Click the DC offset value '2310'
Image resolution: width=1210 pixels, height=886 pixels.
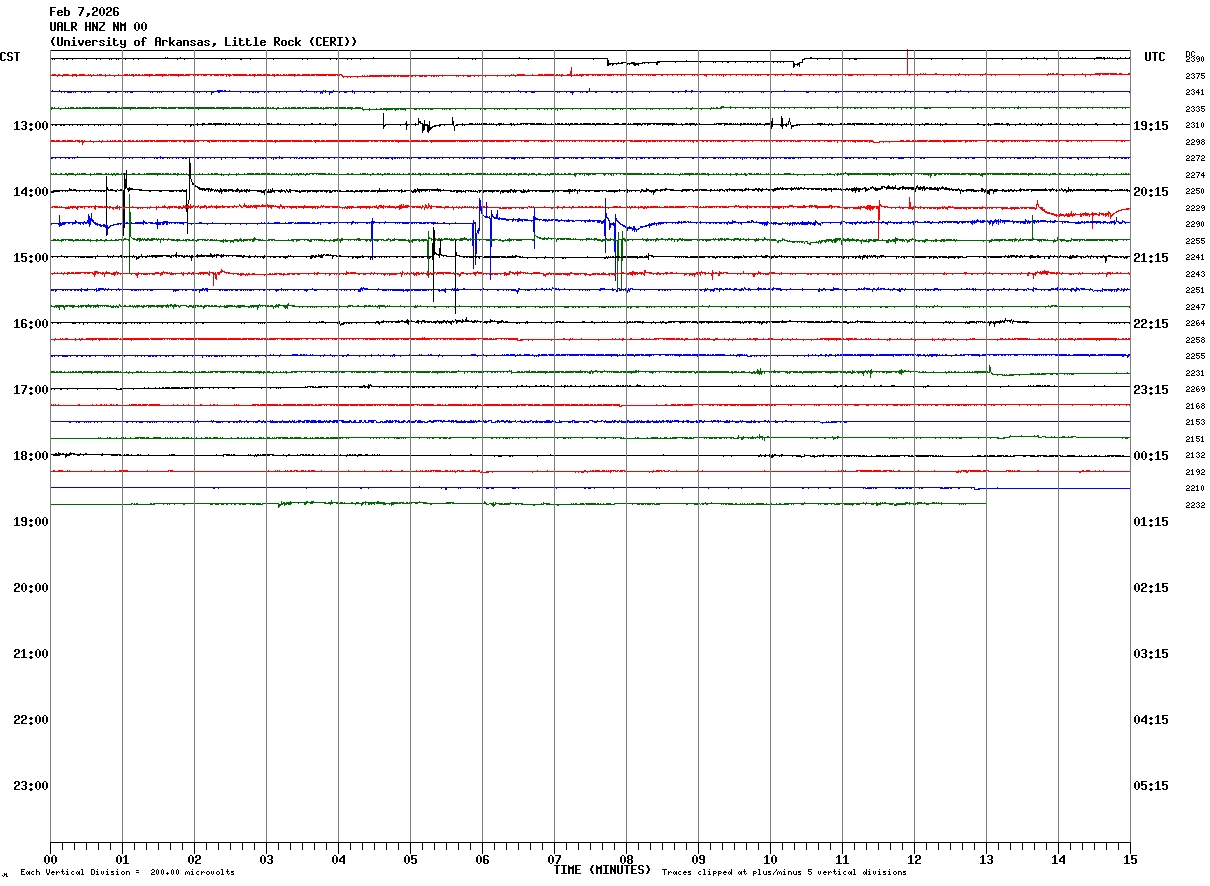[1194, 126]
